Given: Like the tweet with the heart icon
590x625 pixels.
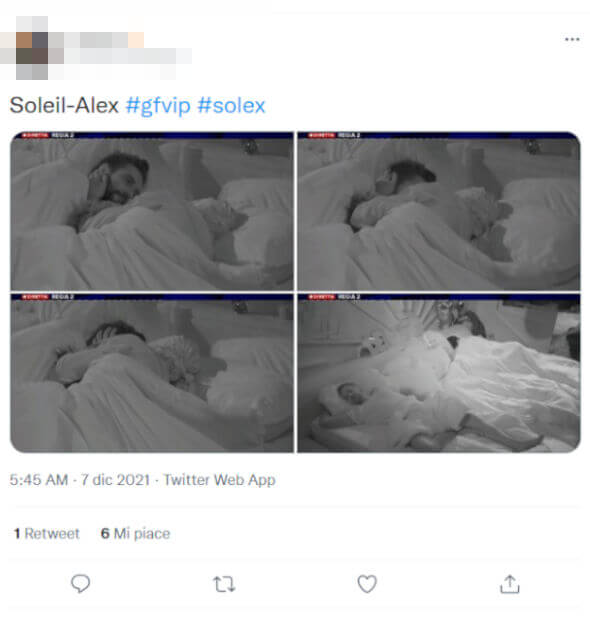Looking at the screenshot, I should pyautogui.click(x=367, y=584).
